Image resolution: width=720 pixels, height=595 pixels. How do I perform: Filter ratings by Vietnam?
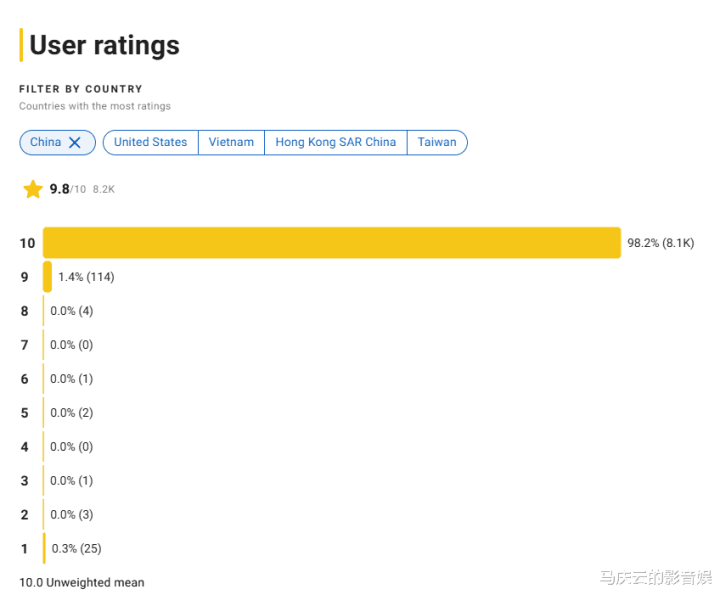coord(231,142)
